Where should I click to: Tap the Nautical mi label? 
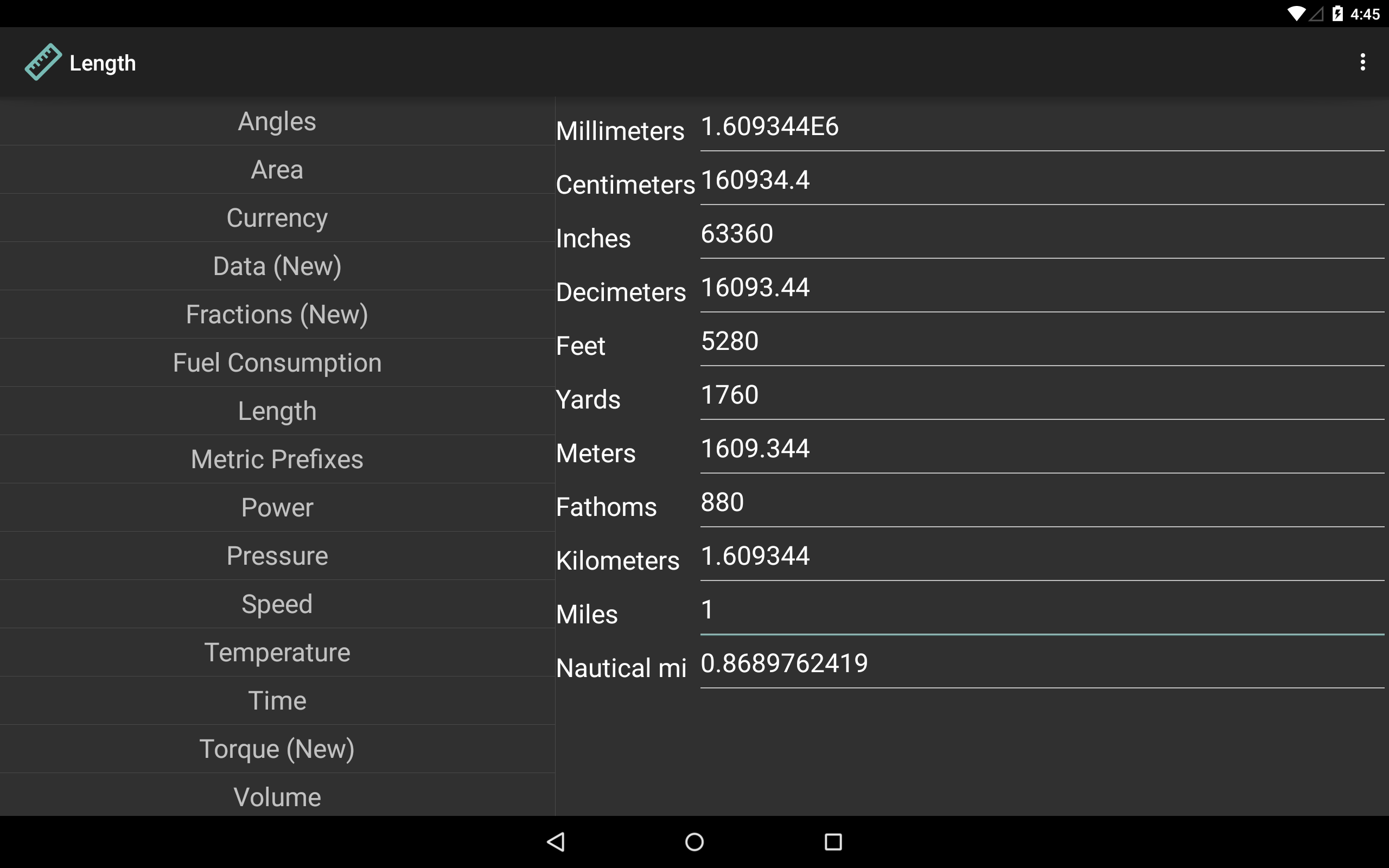(621, 668)
